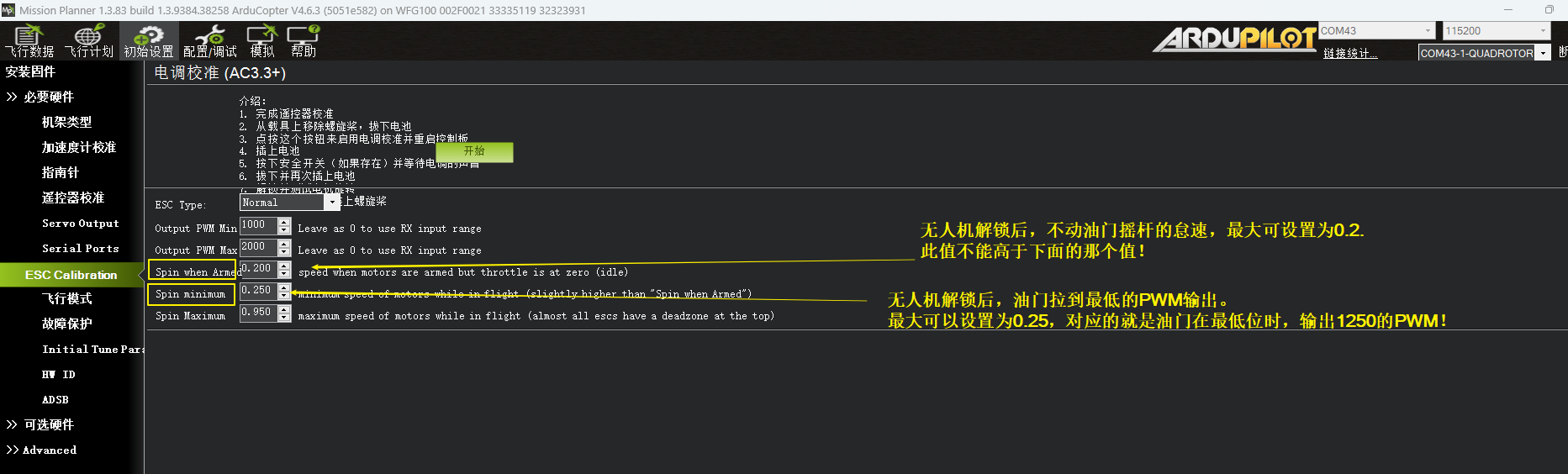Click the Spin minimum value field

tap(258, 291)
